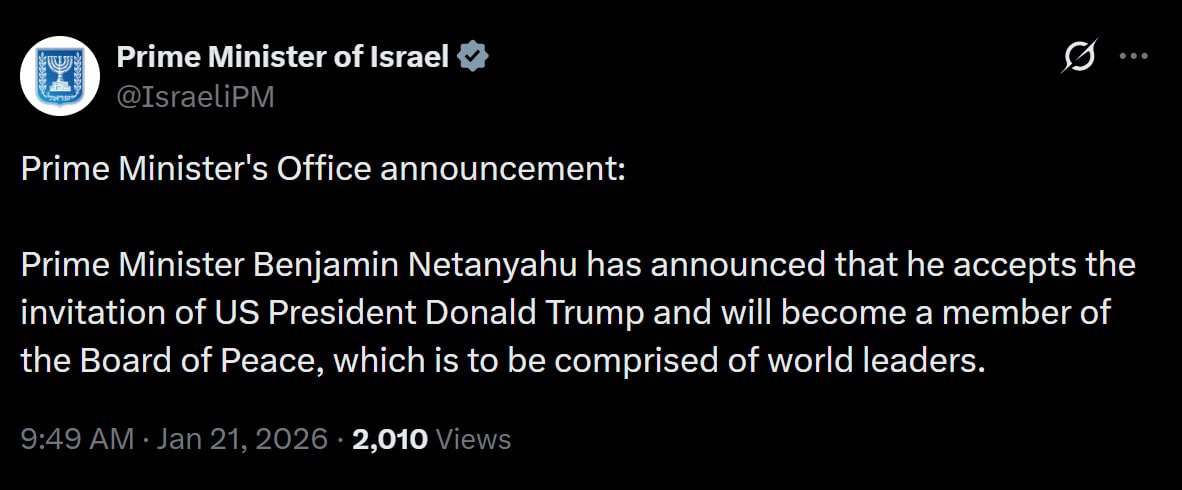Image resolution: width=1182 pixels, height=490 pixels.
Task: Open the Prime Minister of Israel profile name
Action: 283,57
